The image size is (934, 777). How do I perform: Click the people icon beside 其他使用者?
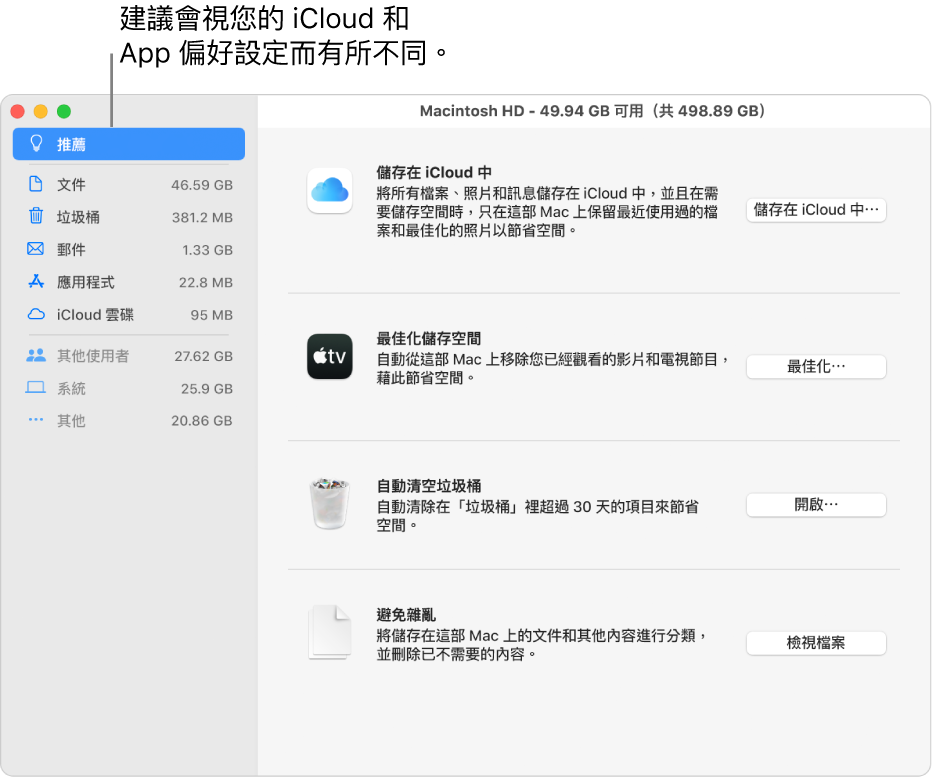coord(36,356)
